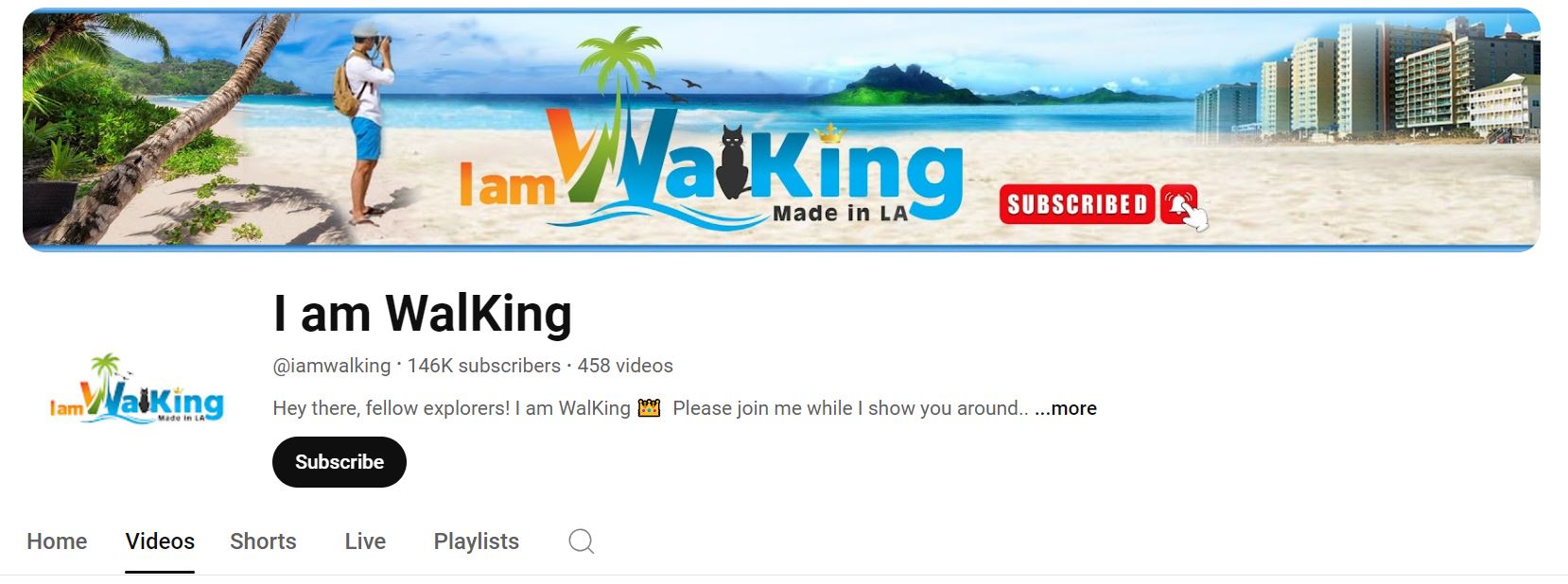Viewport: 1568px width, 584px height.
Task: Click the small crown above banner logo
Action: click(829, 133)
